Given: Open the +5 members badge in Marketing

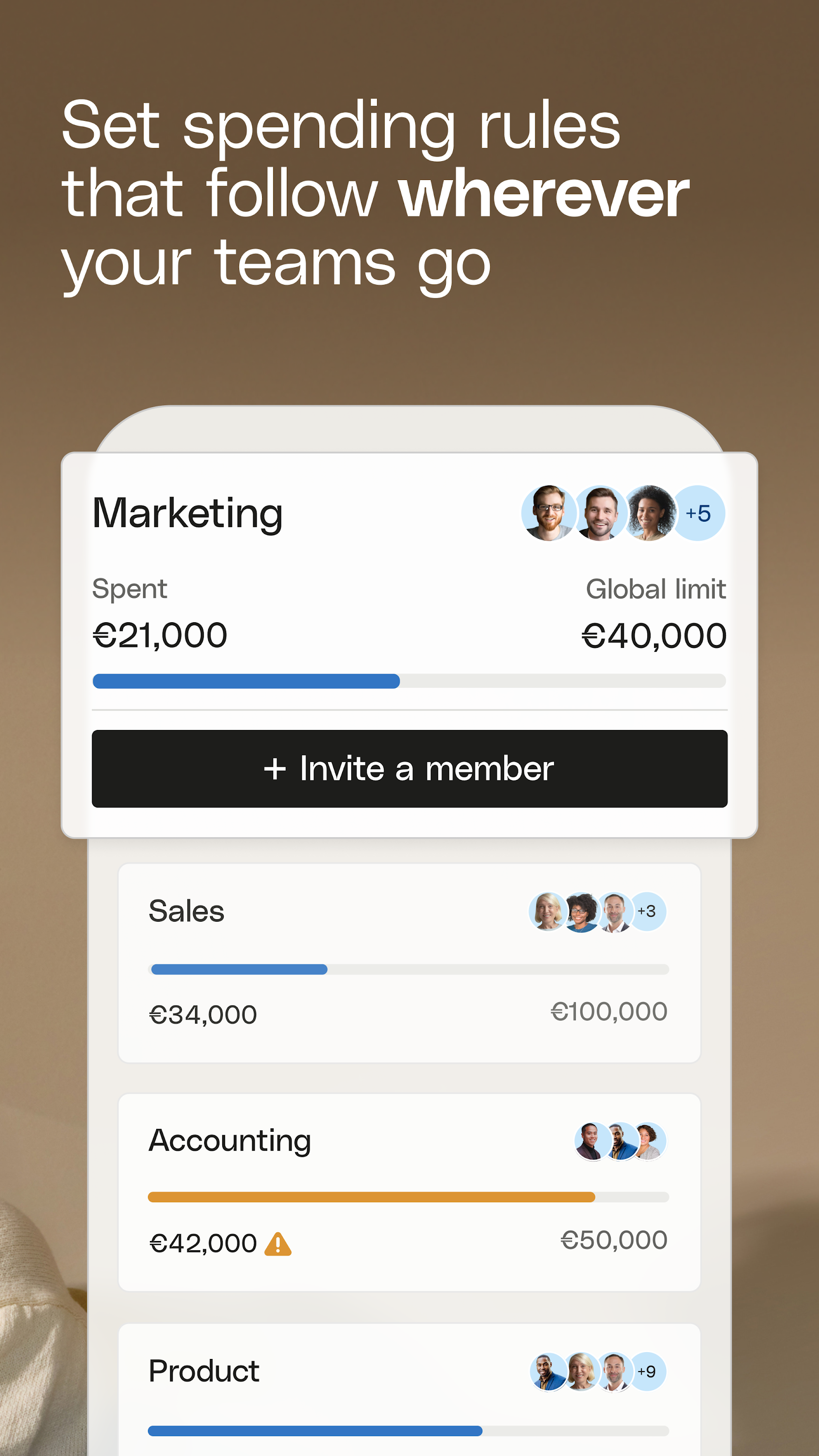Looking at the screenshot, I should [x=699, y=513].
